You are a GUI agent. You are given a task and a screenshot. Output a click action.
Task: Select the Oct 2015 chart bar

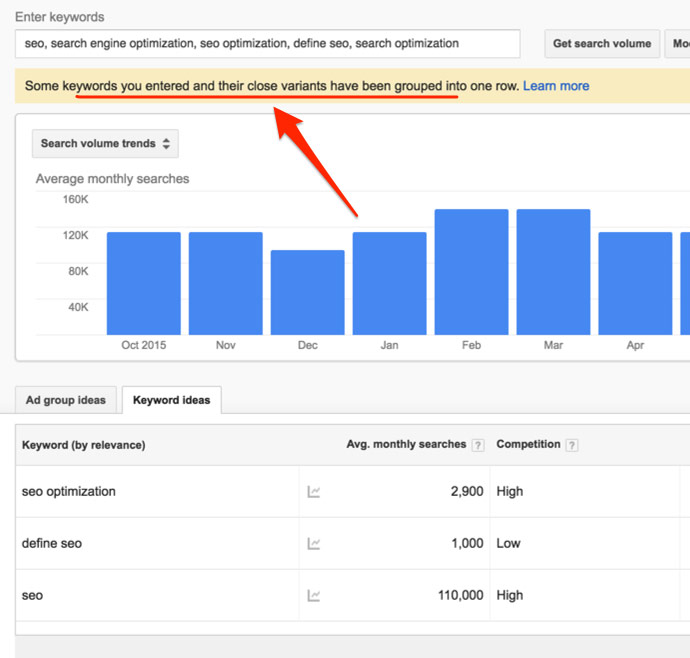coord(144,283)
